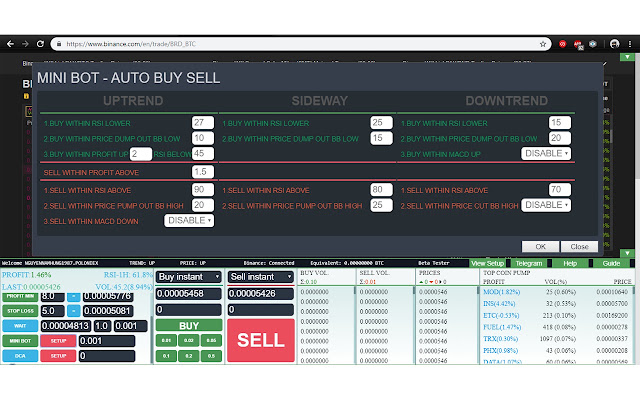This screenshot has height=400, width=640.
Task: Edit the stop loss percent 5.0 field
Action: click(x=52, y=311)
